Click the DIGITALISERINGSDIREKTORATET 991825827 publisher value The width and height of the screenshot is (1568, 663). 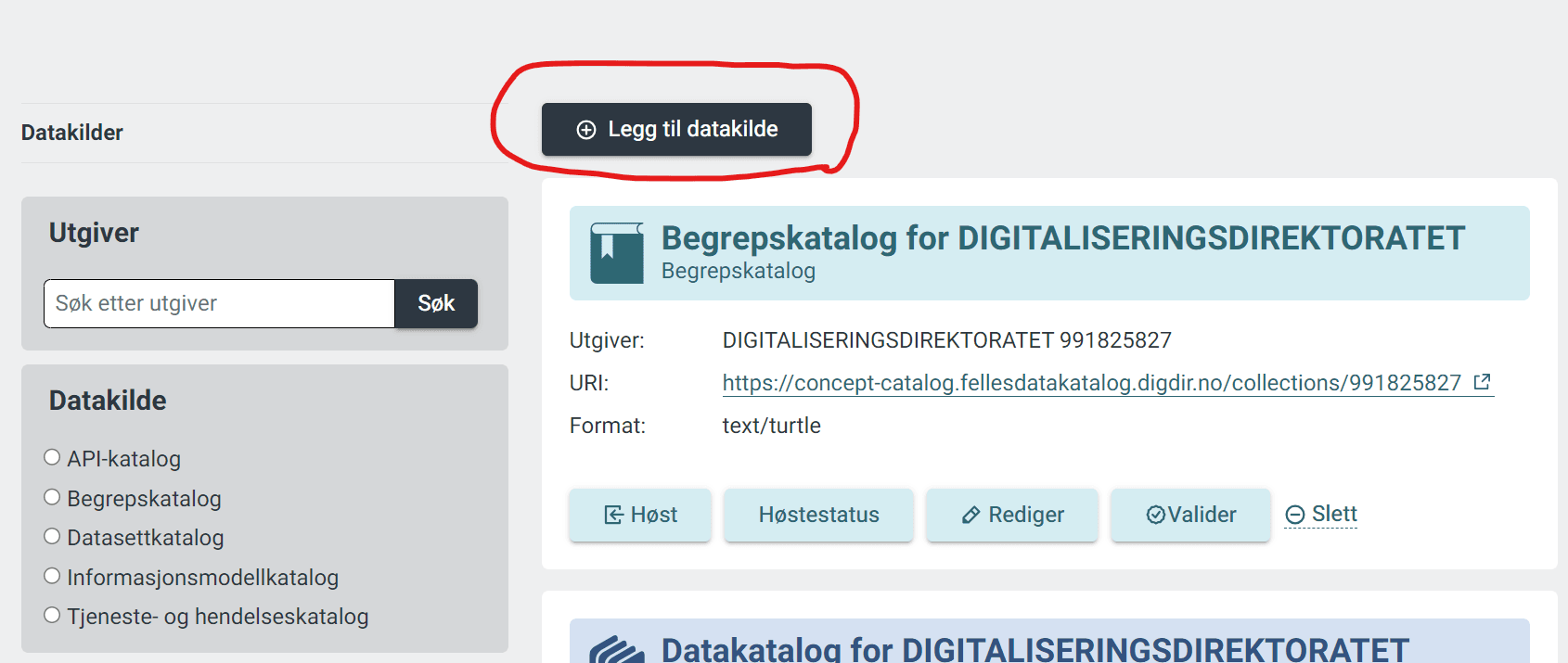[x=947, y=340]
